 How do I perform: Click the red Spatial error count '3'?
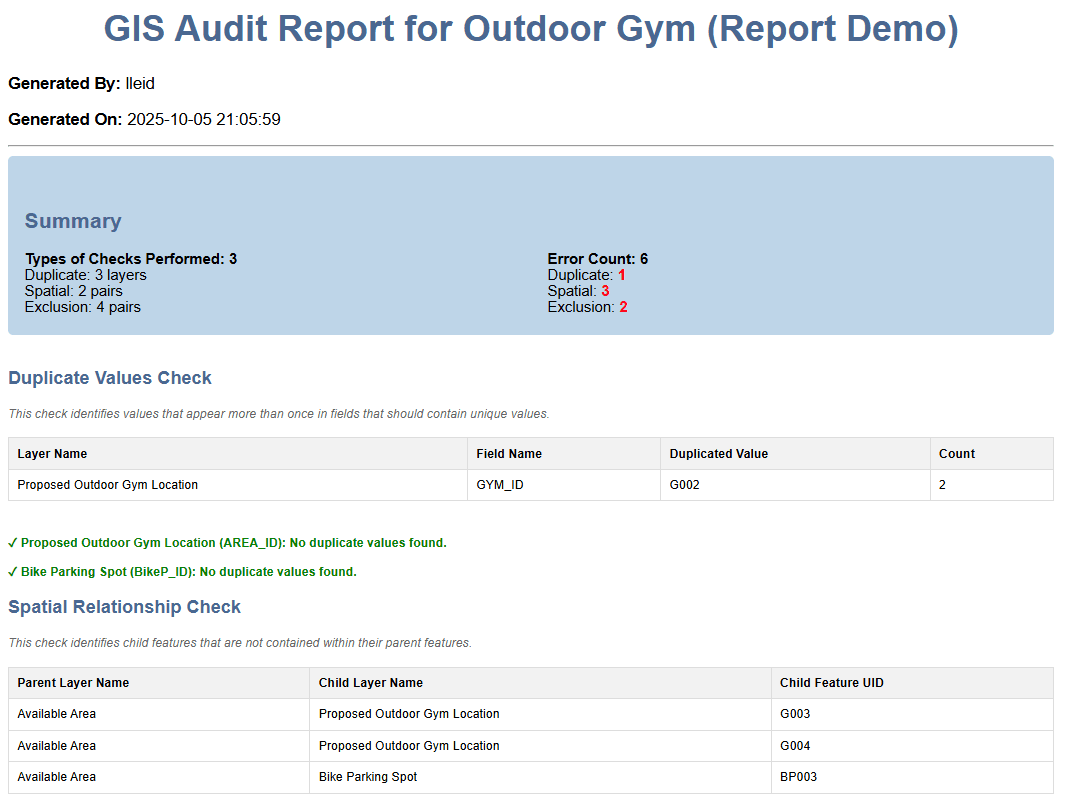pyautogui.click(x=605, y=291)
